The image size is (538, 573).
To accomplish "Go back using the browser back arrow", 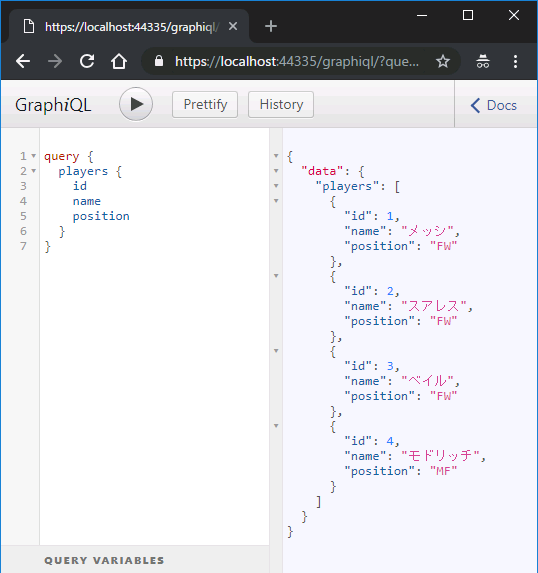I will coord(23,61).
